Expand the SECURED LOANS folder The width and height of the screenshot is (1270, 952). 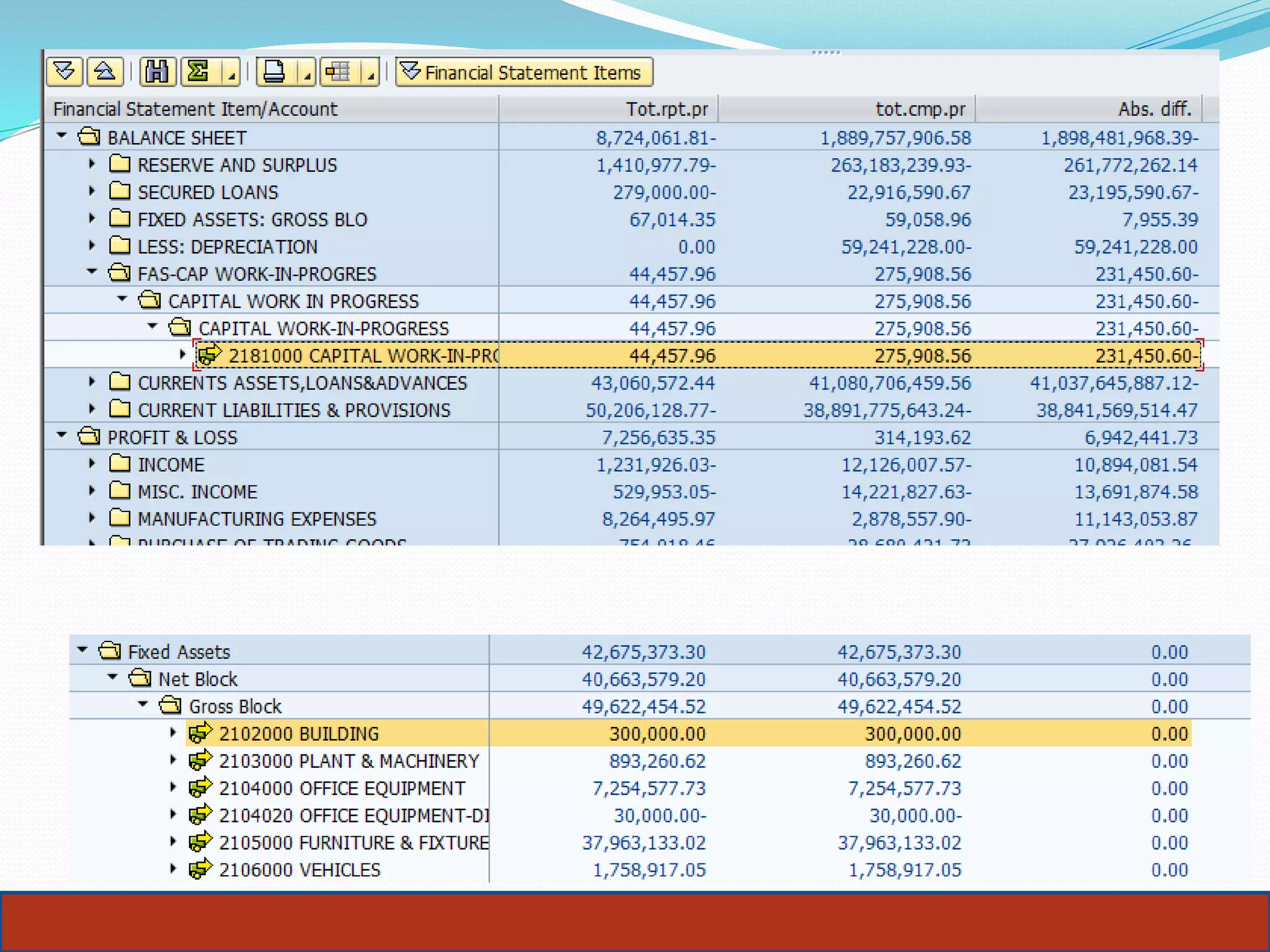click(x=92, y=192)
